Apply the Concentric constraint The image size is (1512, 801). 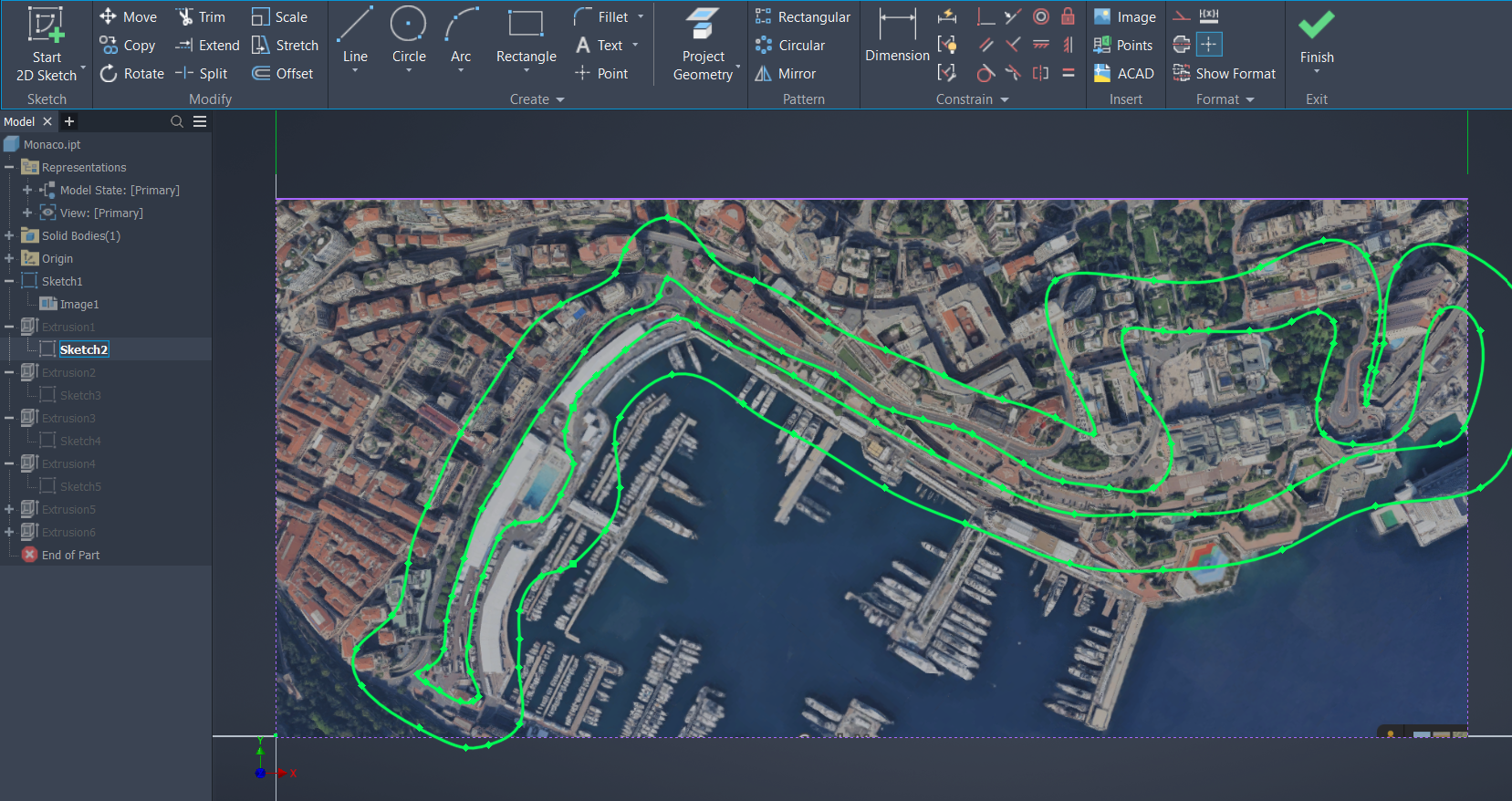pyautogui.click(x=1040, y=16)
